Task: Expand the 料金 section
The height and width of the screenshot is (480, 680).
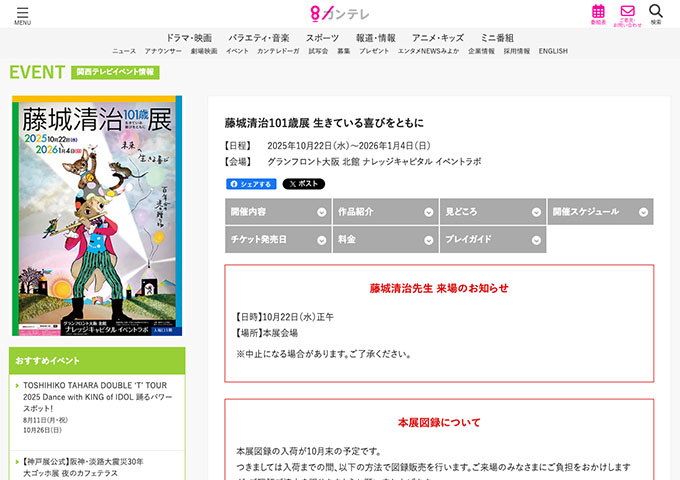Action: tap(386, 239)
